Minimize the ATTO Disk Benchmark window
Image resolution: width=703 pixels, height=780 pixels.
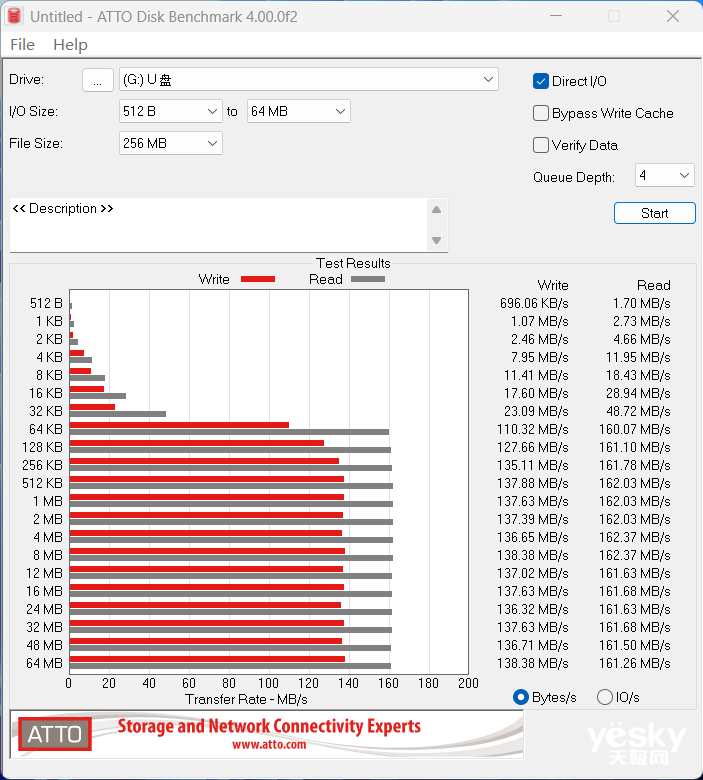556,16
